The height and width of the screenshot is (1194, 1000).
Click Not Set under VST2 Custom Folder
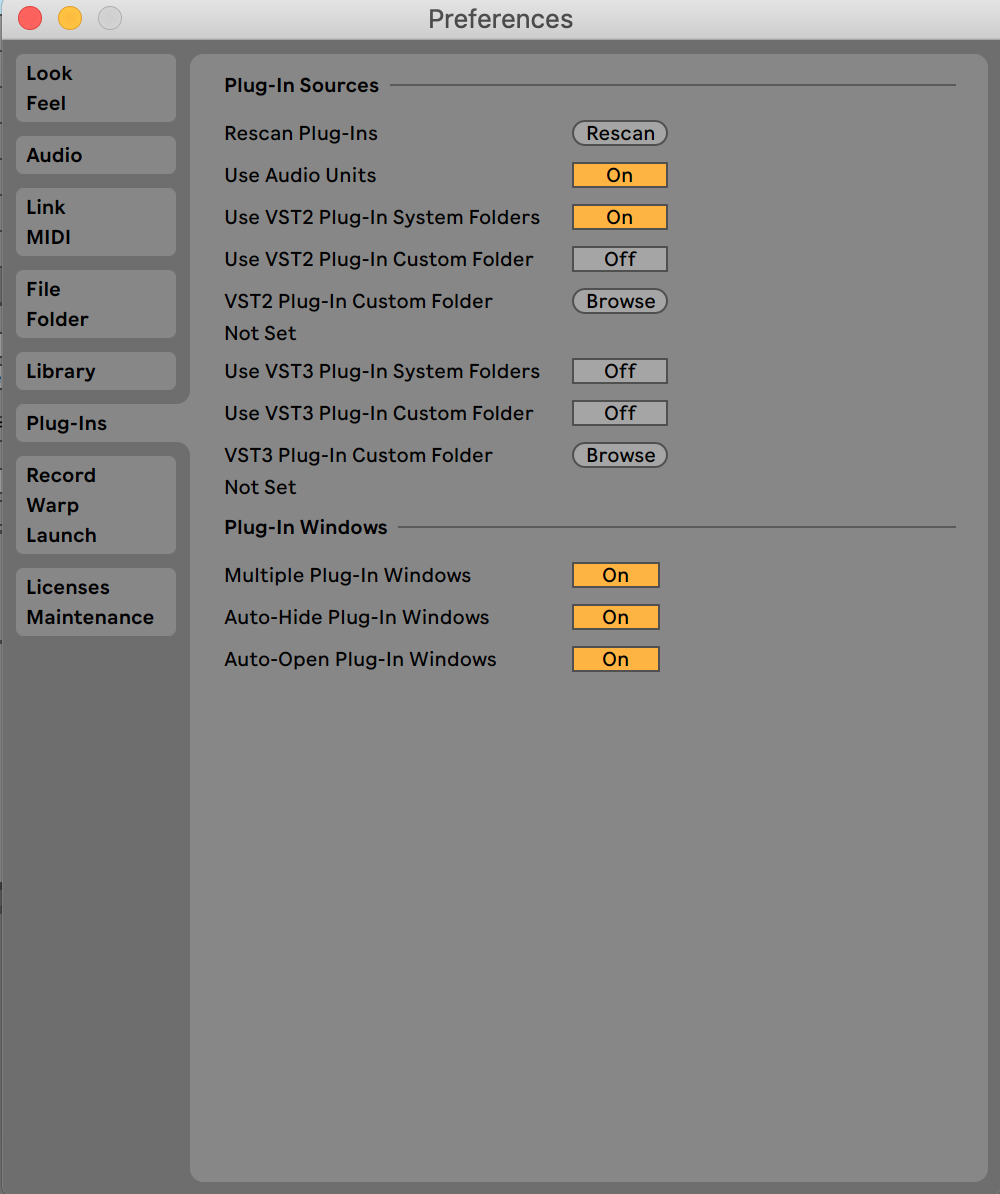(260, 334)
